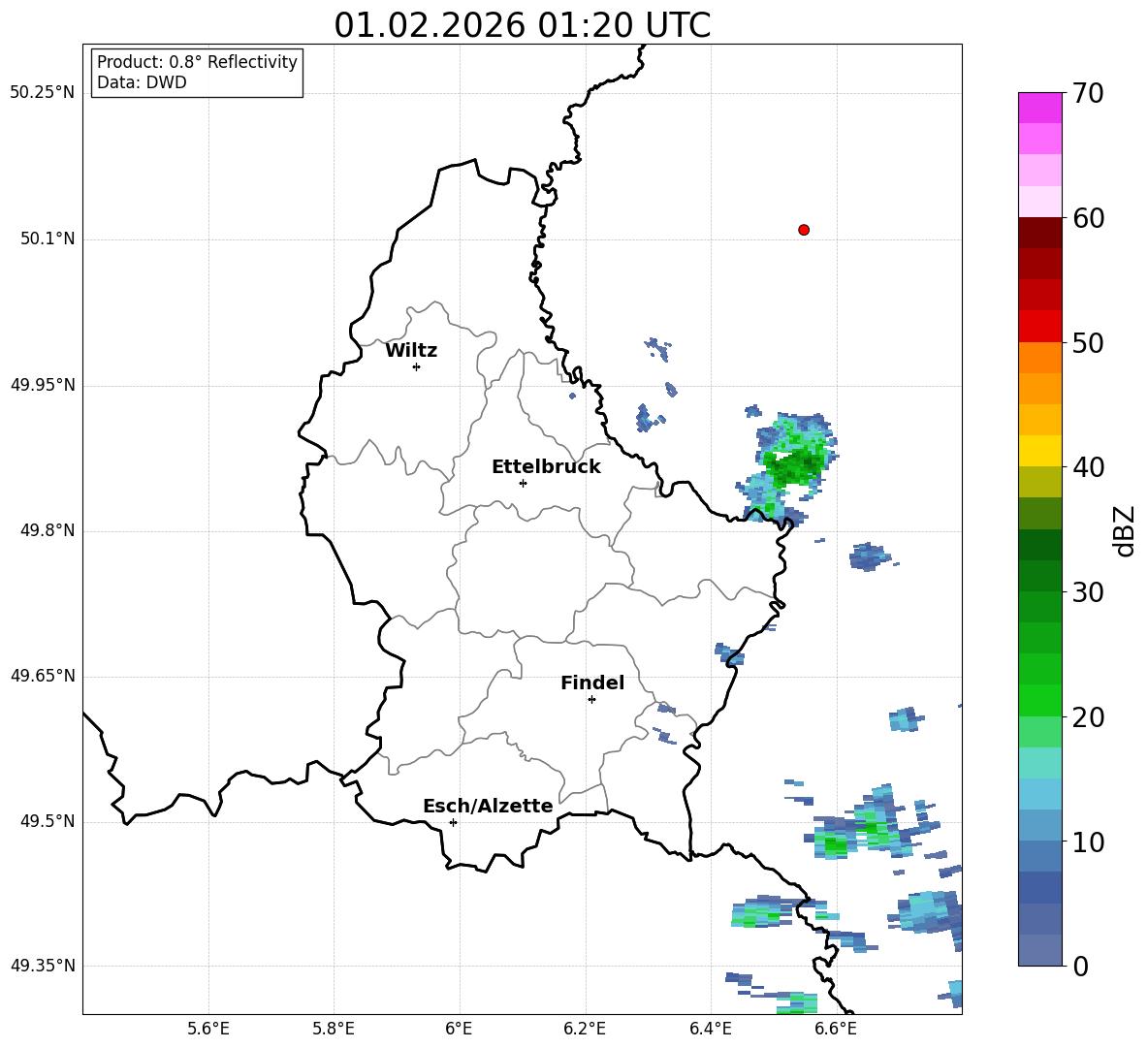The image size is (1148, 1048).
Task: Click the 6.2°E longitude label
Action: coord(585,1029)
